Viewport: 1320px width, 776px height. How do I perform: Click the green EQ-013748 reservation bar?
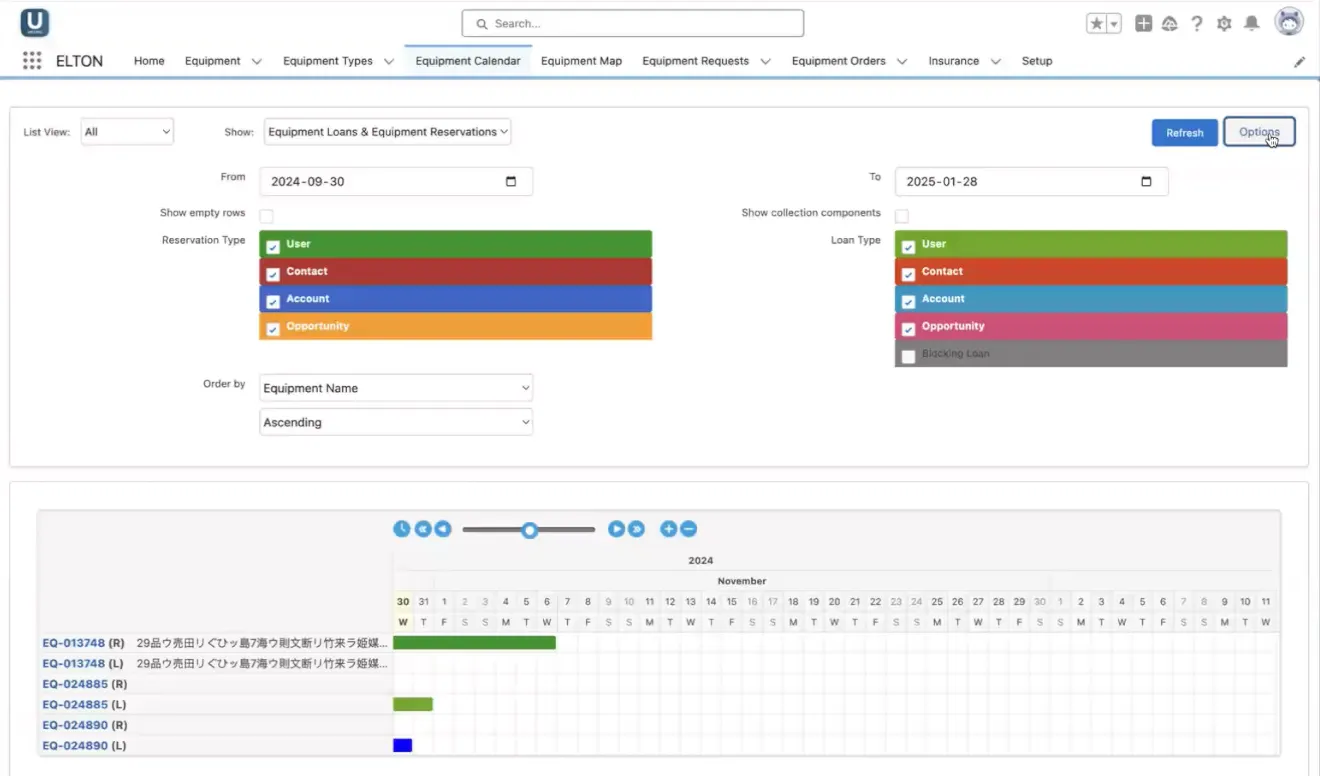point(475,643)
